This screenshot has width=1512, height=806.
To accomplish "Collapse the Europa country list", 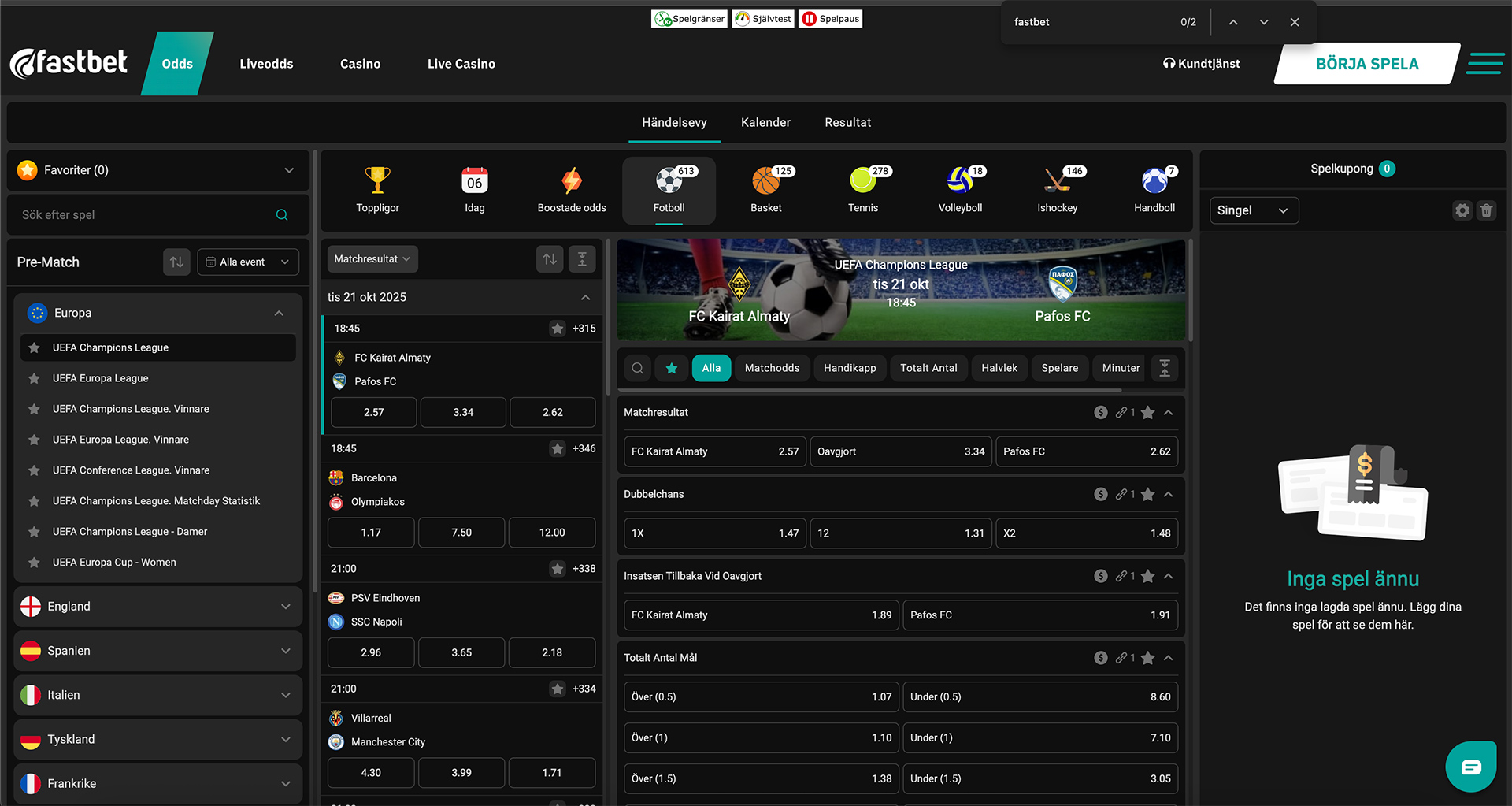I will (279, 313).
